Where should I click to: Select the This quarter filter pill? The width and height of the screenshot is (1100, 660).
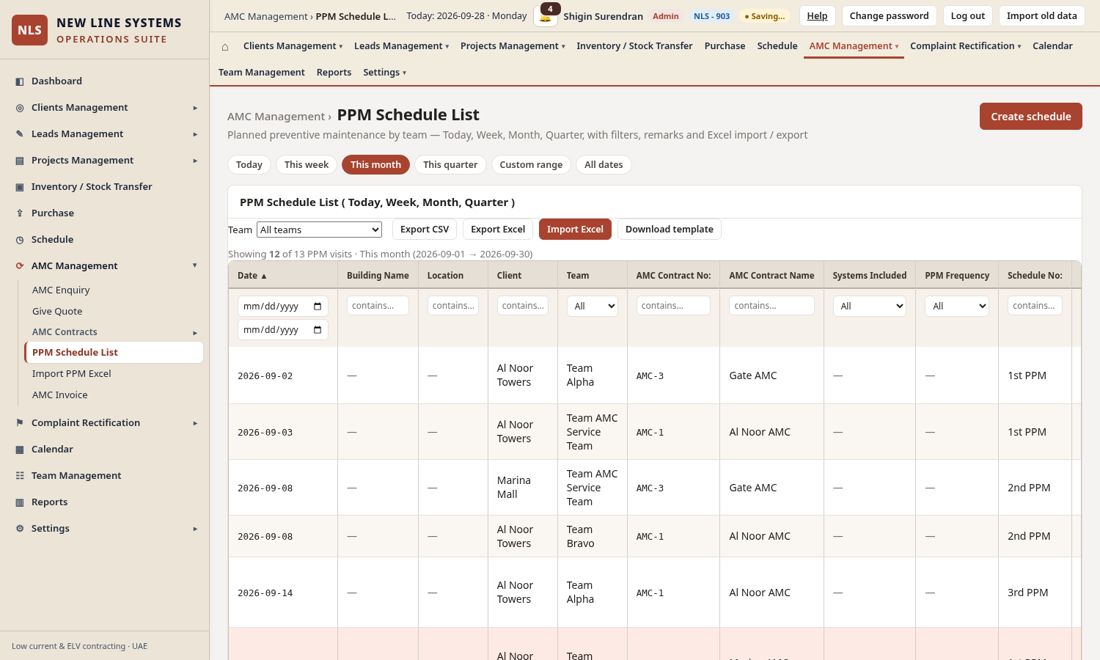coord(450,165)
